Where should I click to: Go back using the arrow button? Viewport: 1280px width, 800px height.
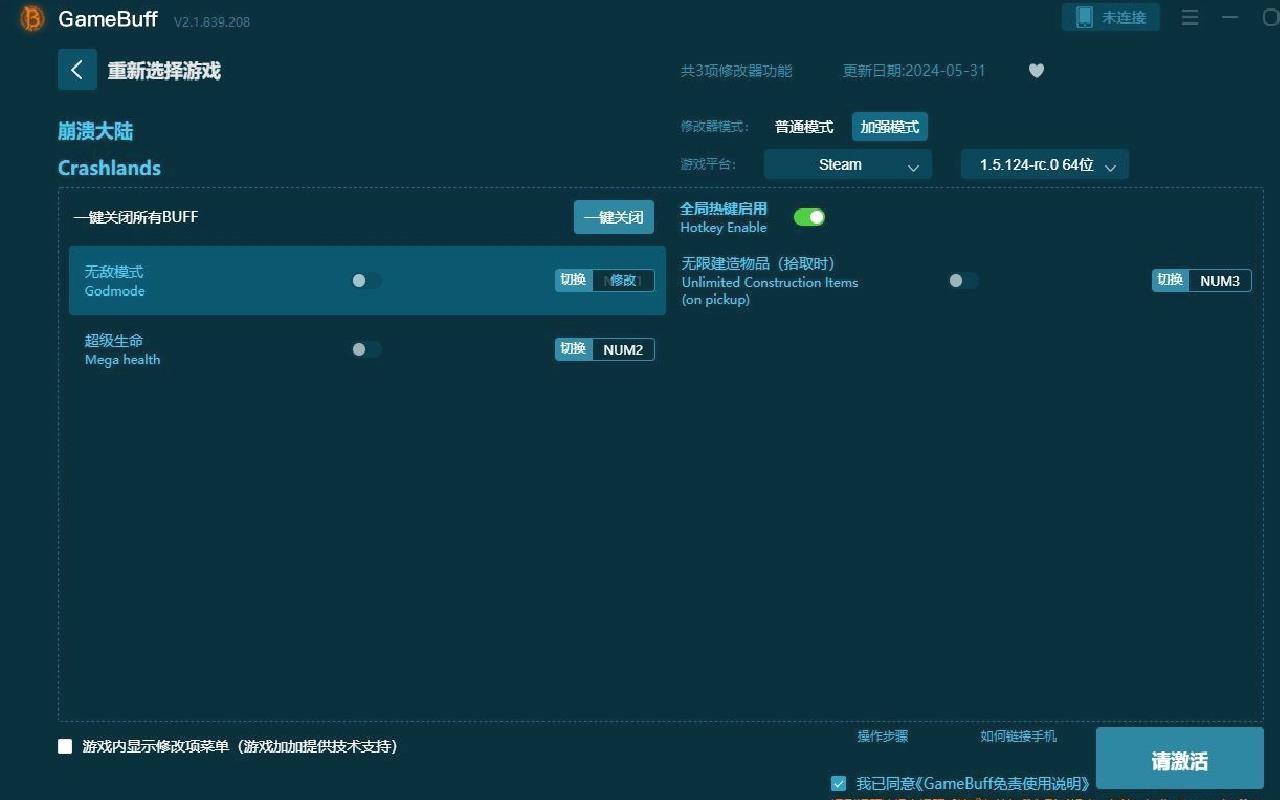[77, 70]
